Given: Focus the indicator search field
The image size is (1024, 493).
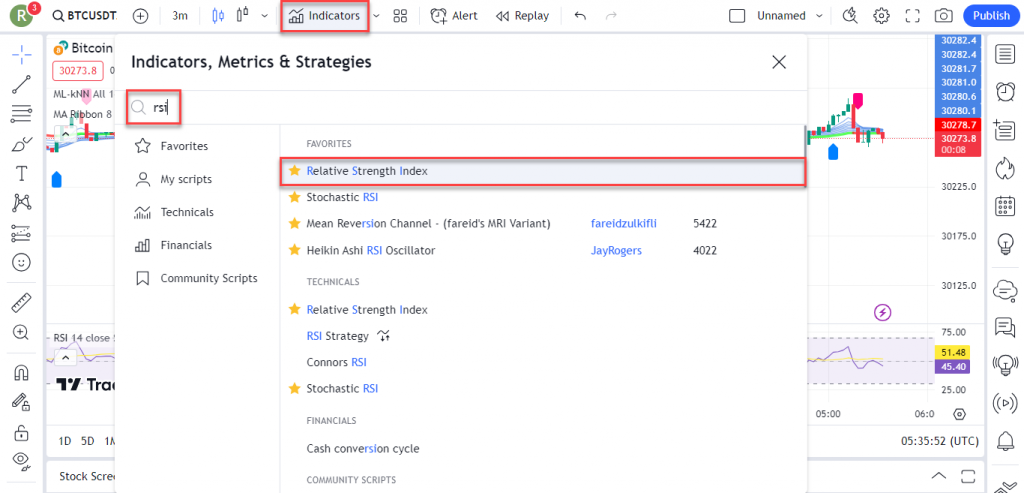Looking at the screenshot, I should point(460,108).
